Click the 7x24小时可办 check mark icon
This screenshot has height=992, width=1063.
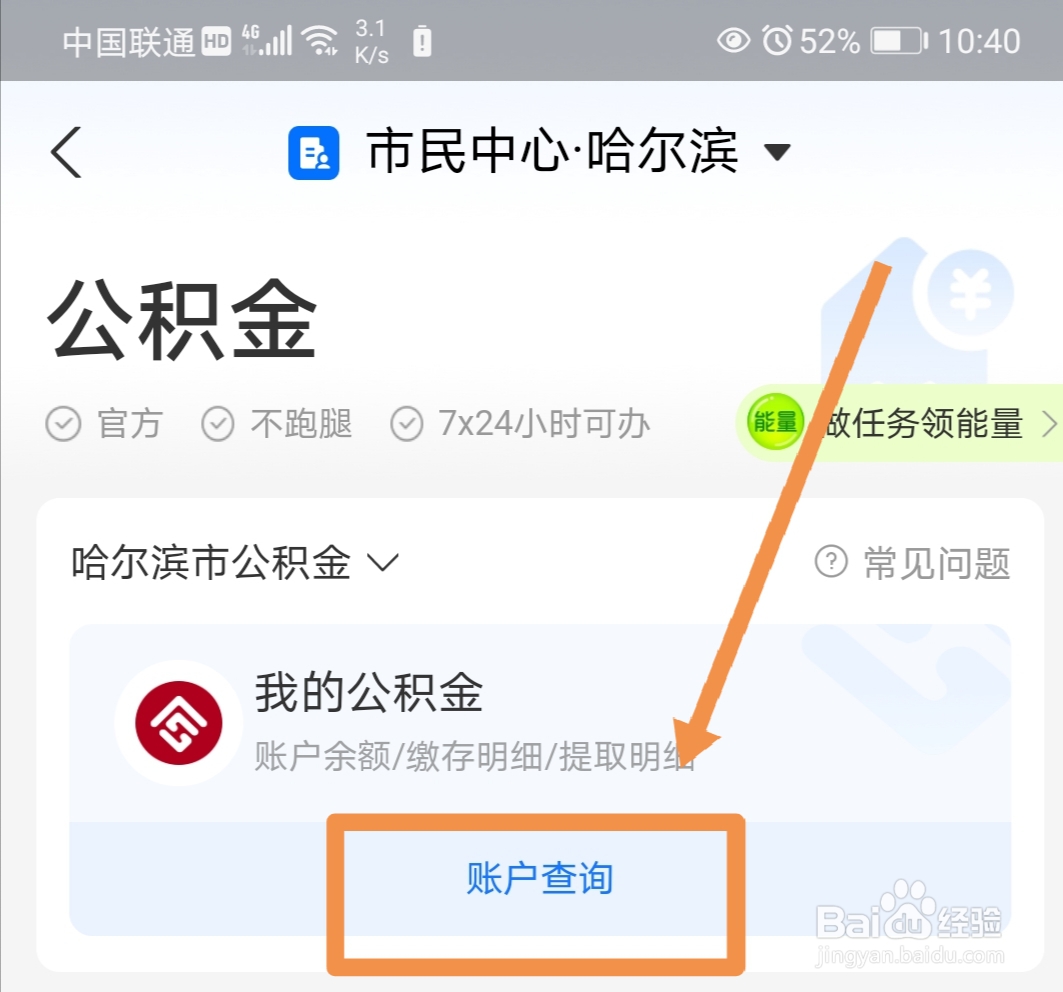click(407, 424)
